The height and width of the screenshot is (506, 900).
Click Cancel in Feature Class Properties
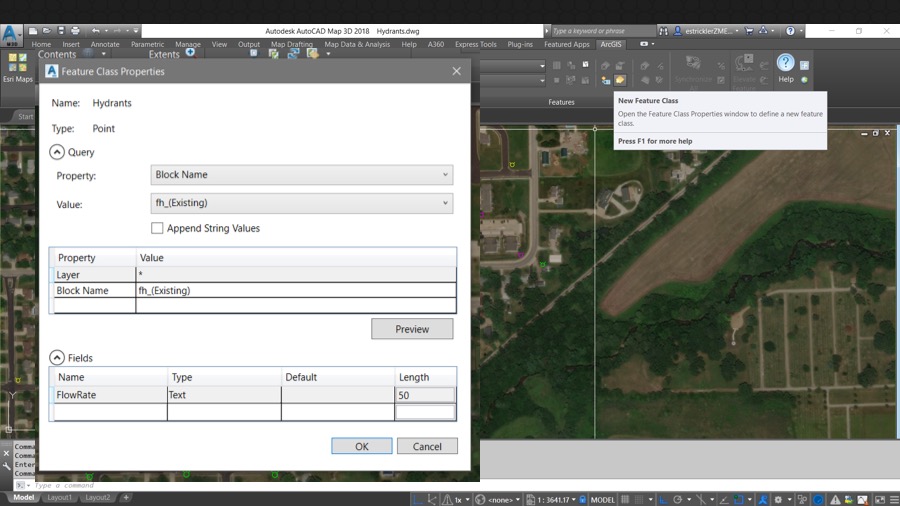tap(427, 446)
